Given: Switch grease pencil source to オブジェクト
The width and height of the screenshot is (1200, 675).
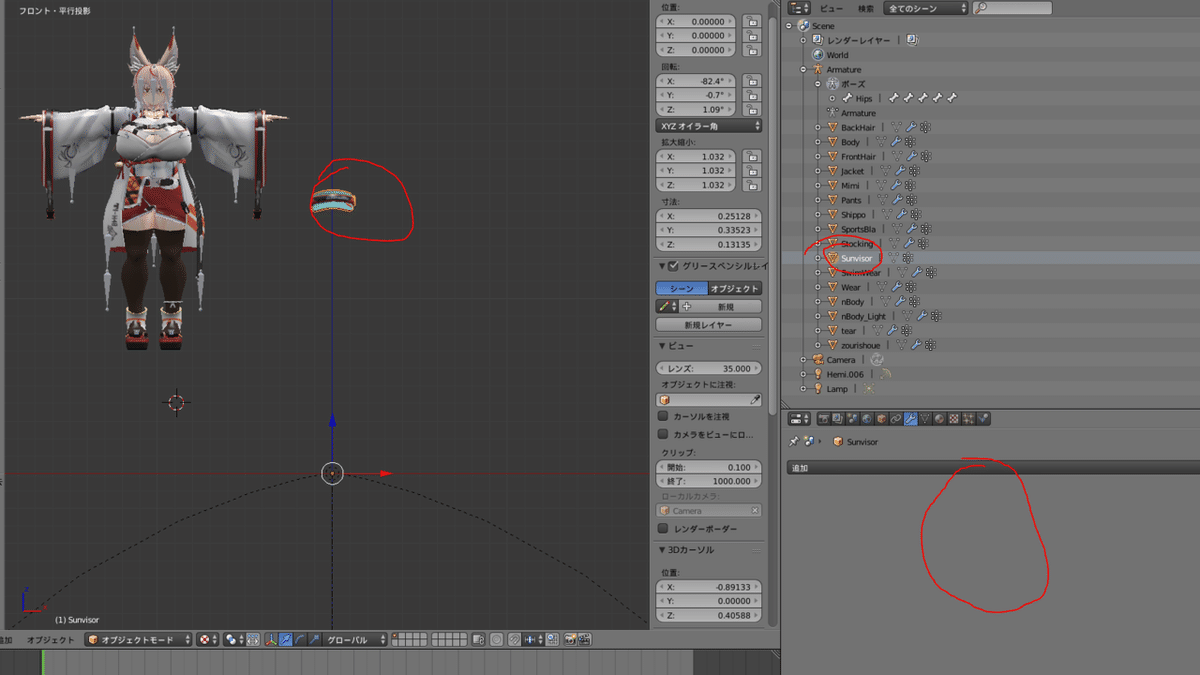Looking at the screenshot, I should point(735,288).
